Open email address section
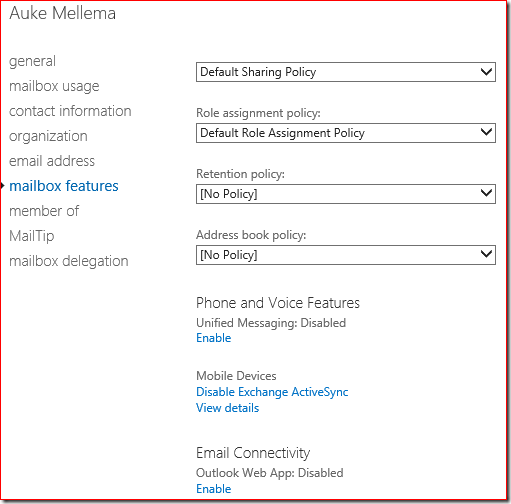The image size is (511, 504). [x=52, y=161]
